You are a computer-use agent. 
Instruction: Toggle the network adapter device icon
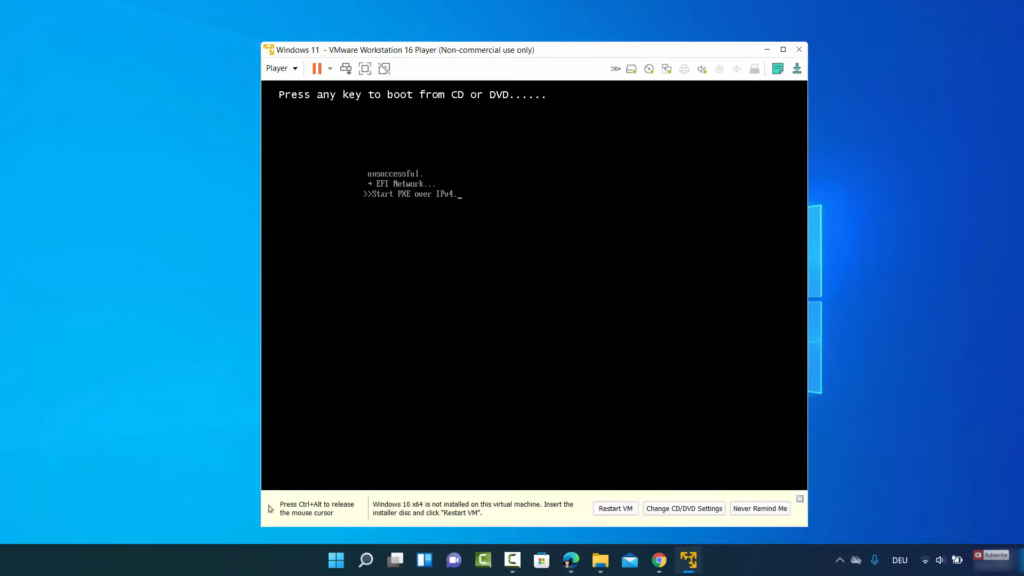coord(666,69)
